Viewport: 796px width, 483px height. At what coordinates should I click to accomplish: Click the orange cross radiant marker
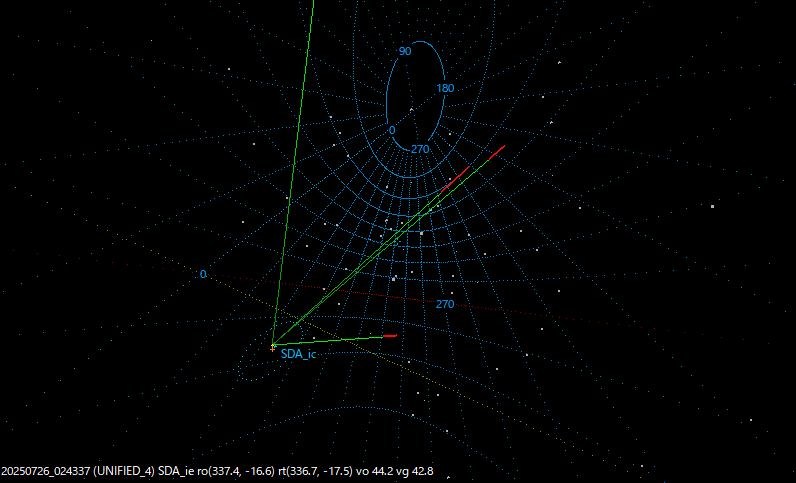coord(273,348)
